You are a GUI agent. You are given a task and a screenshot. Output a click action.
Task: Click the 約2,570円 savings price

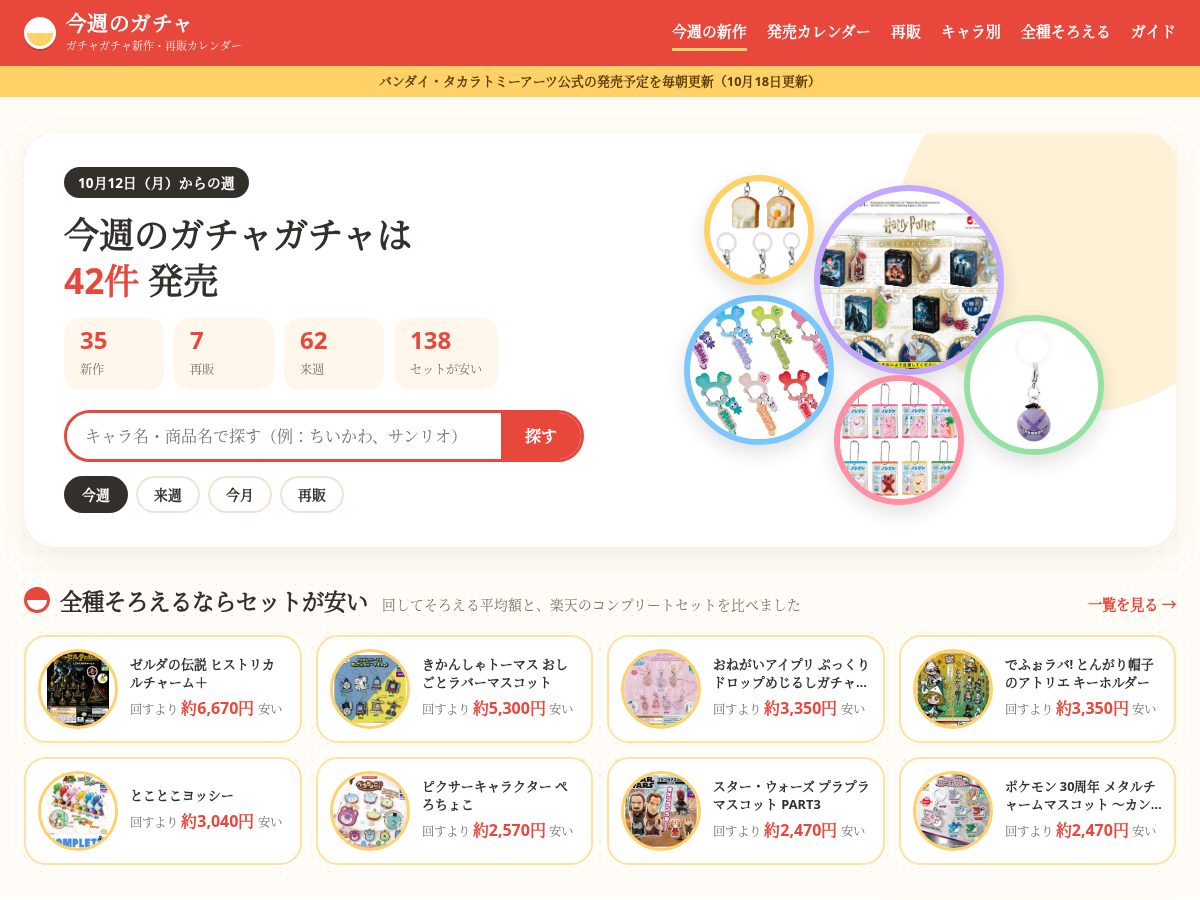point(509,830)
